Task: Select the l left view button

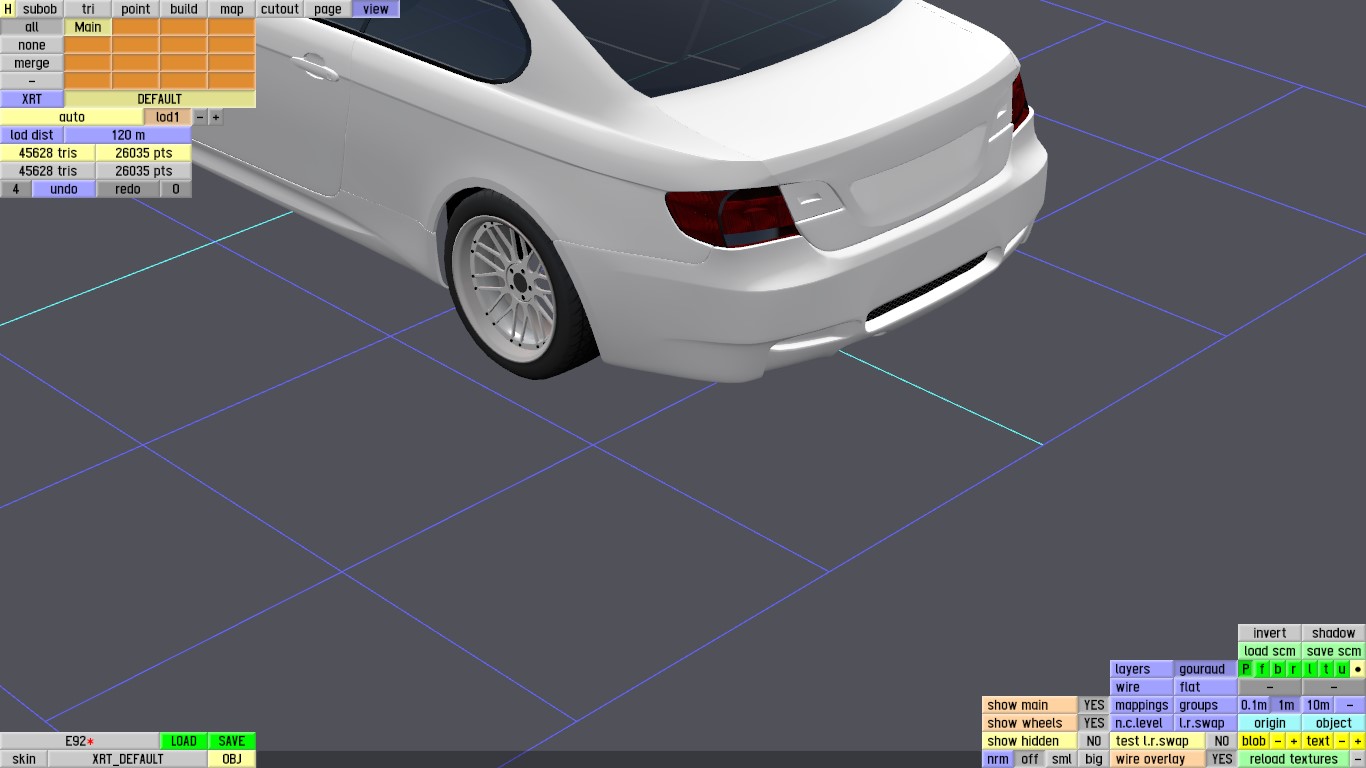Action: click(x=1310, y=669)
